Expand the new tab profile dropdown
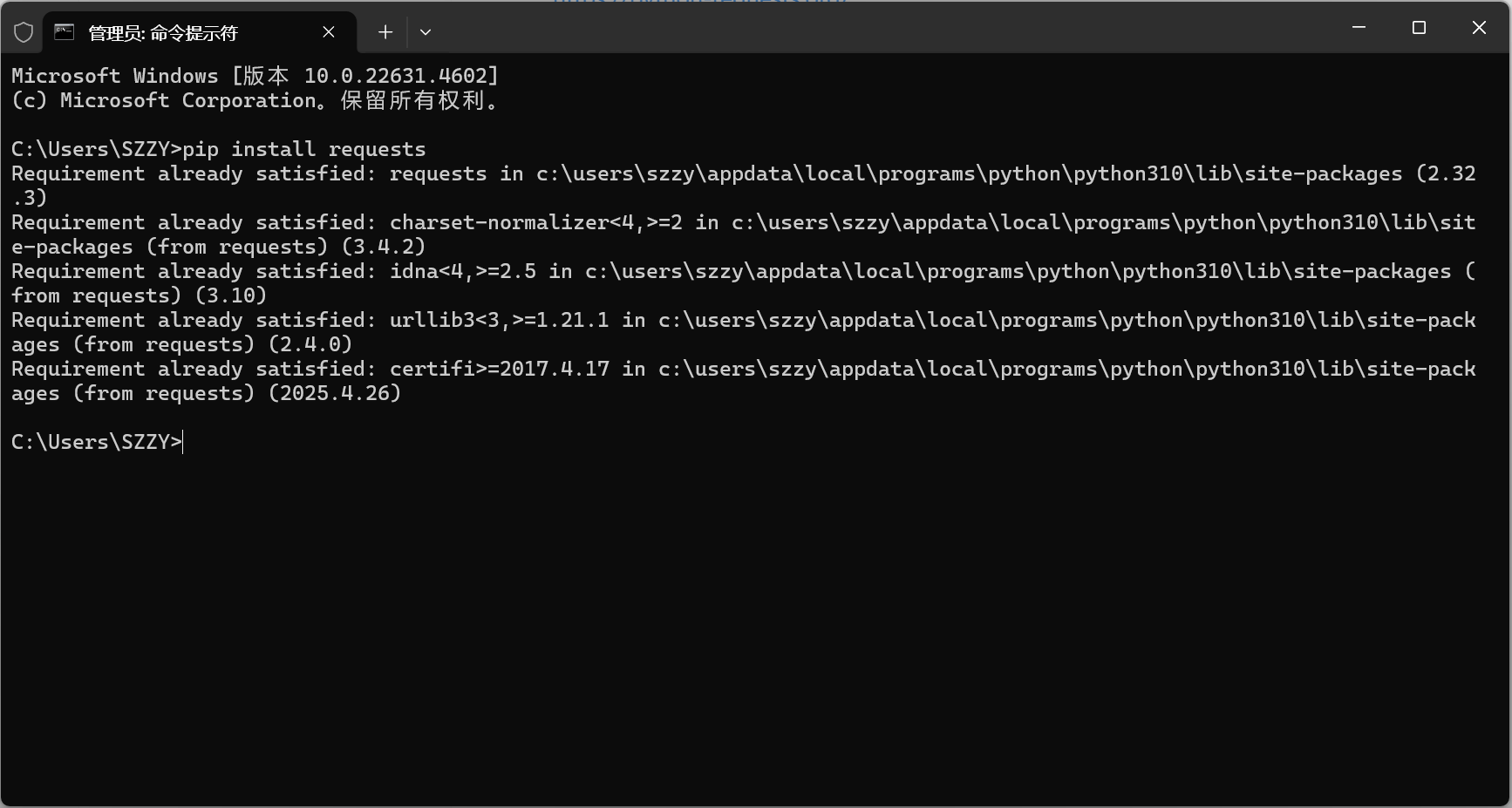1512x808 pixels. click(x=426, y=32)
